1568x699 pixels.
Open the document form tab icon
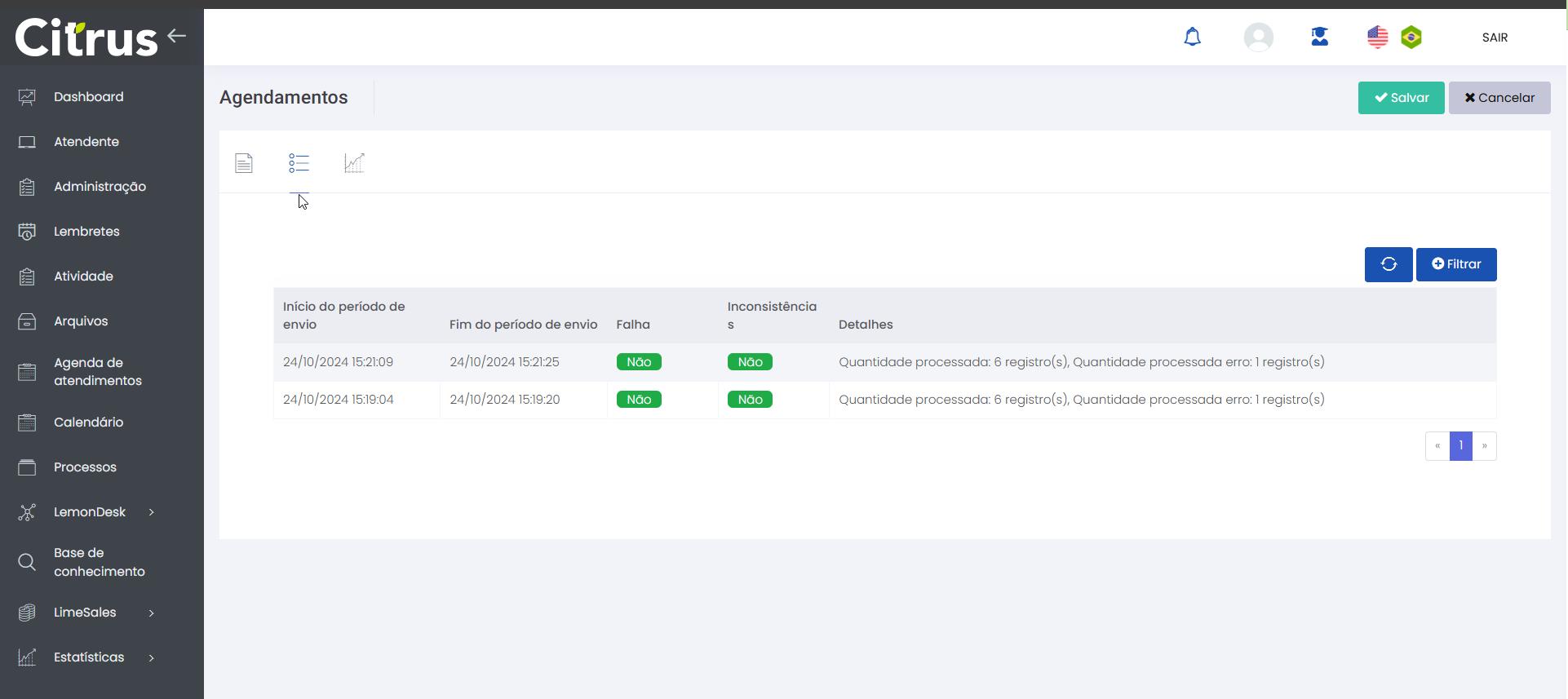tap(244, 163)
